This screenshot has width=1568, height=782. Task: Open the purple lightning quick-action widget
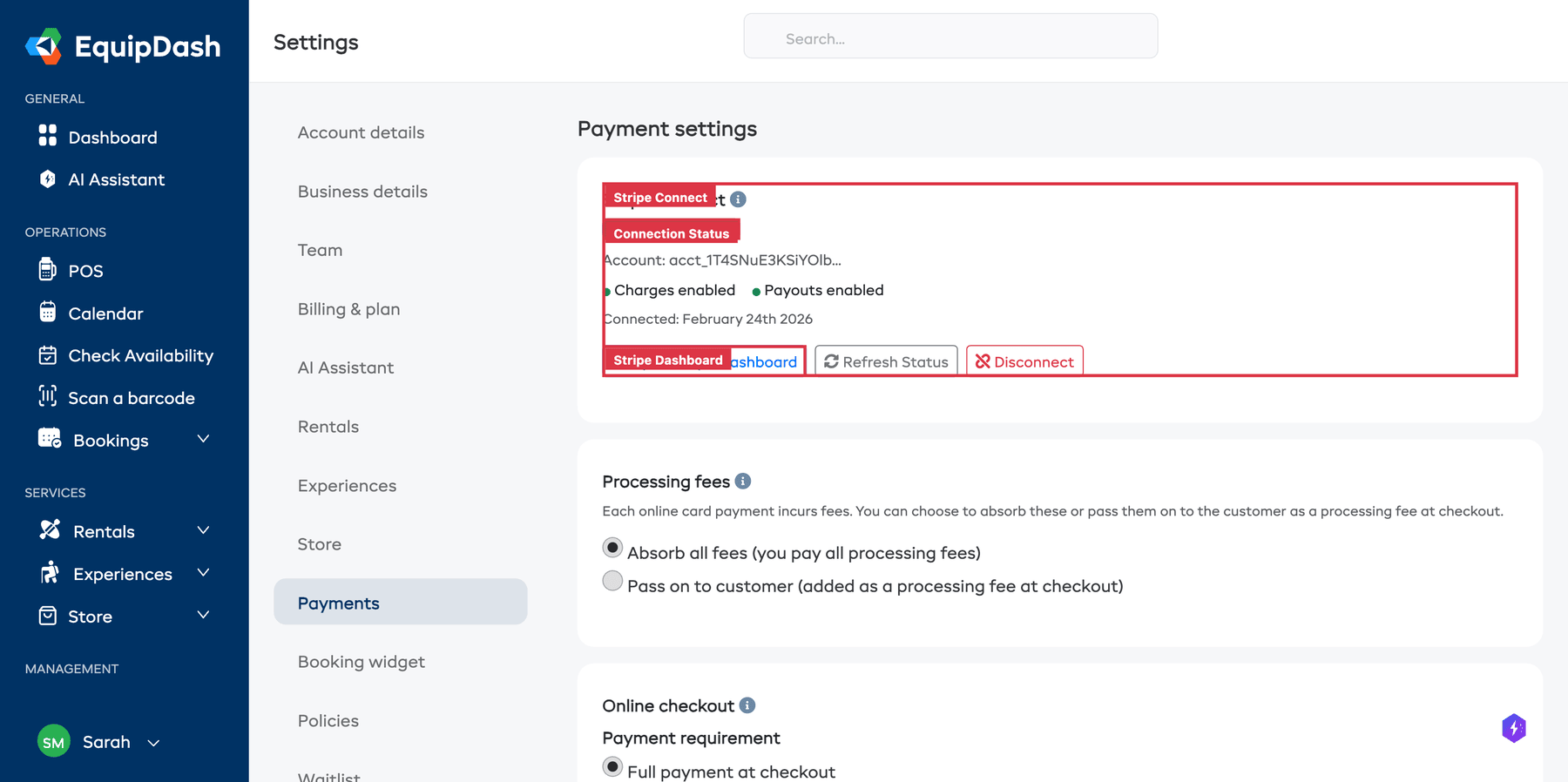pyautogui.click(x=1514, y=728)
